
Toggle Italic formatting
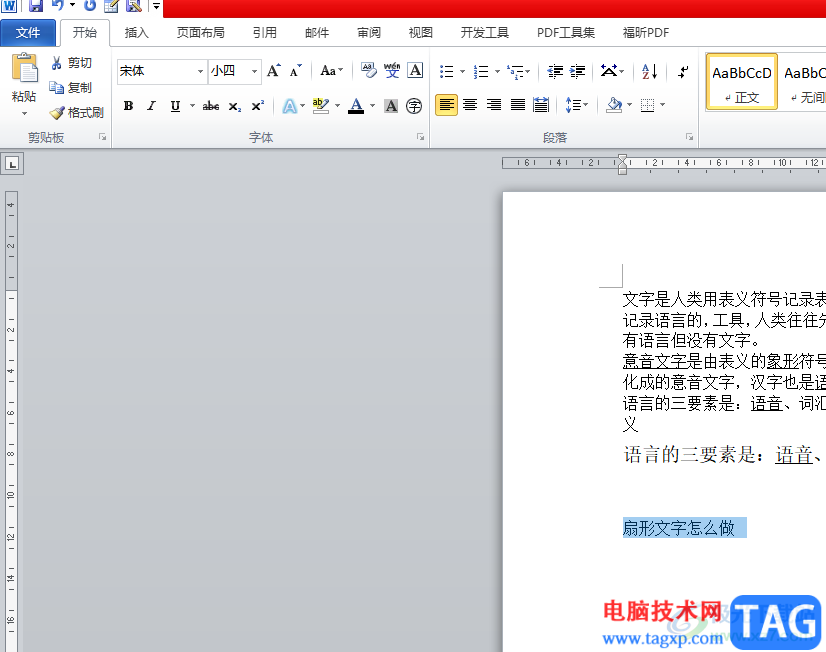pos(151,106)
